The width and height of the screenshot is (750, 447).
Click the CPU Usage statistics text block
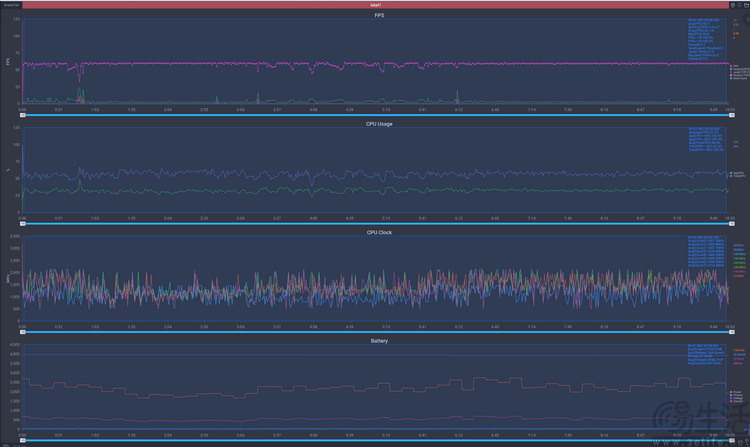pyautogui.click(x=706, y=139)
